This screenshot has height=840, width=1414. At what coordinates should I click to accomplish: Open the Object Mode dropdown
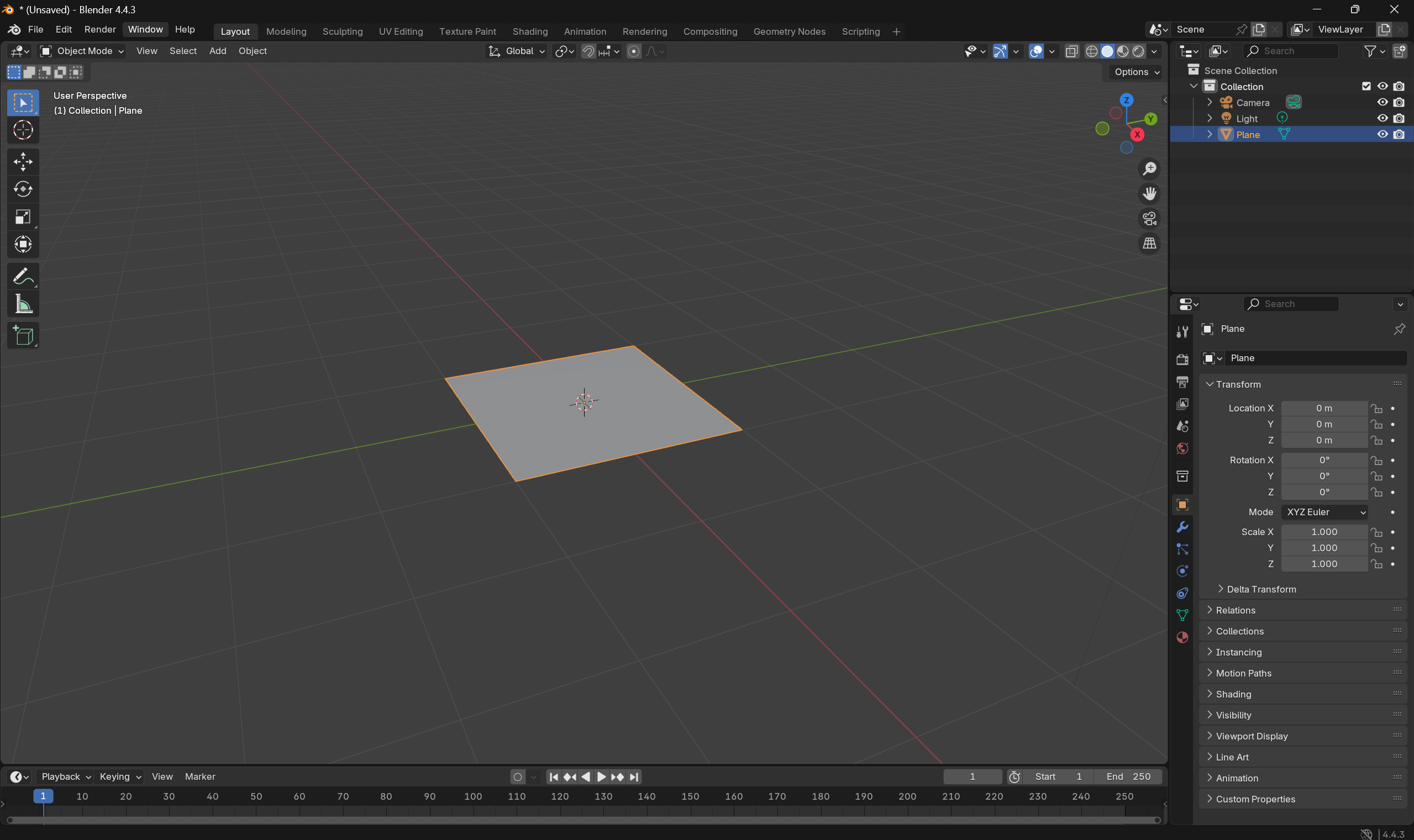tap(82, 51)
